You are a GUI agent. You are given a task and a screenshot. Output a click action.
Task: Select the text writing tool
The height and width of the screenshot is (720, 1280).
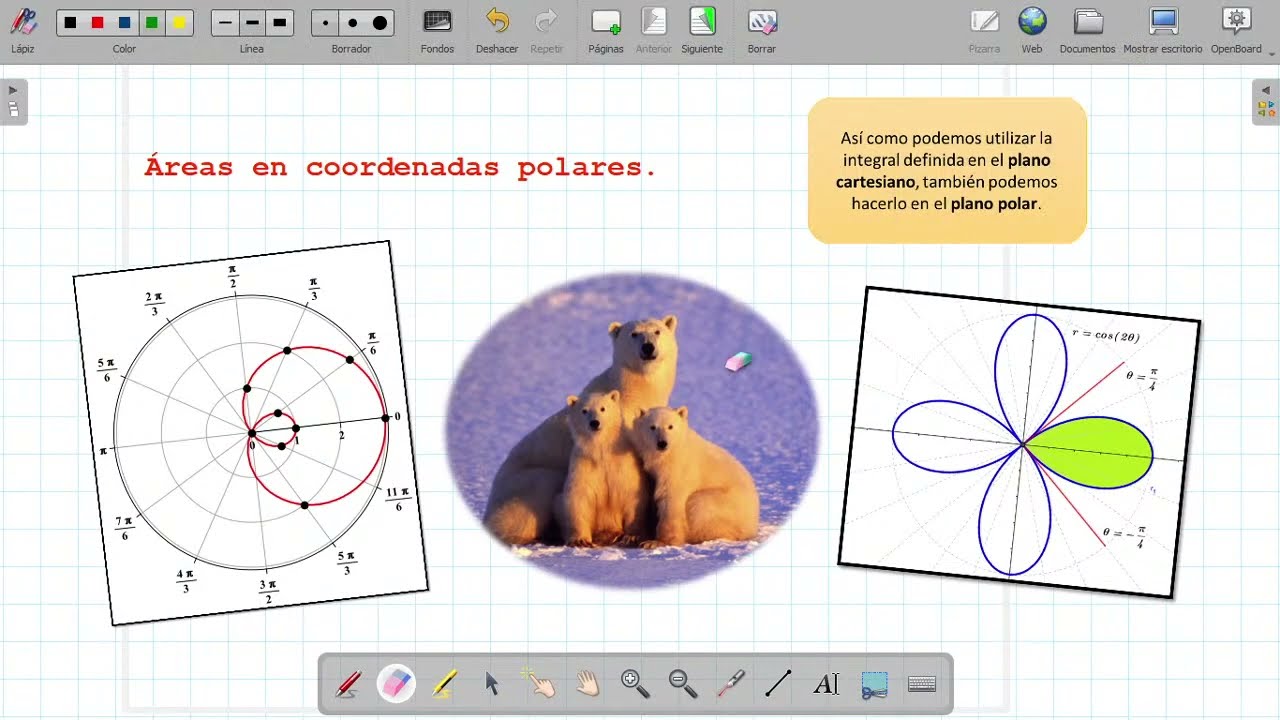tap(826, 684)
